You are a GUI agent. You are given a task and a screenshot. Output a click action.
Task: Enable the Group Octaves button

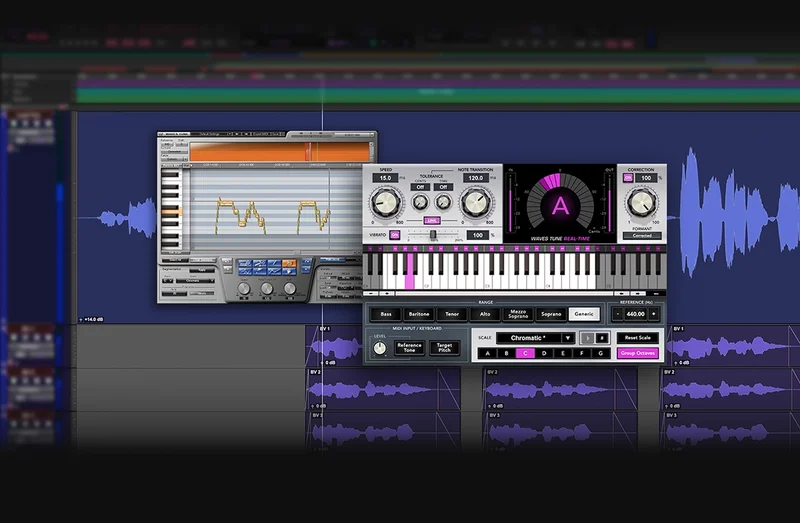pyautogui.click(x=638, y=353)
